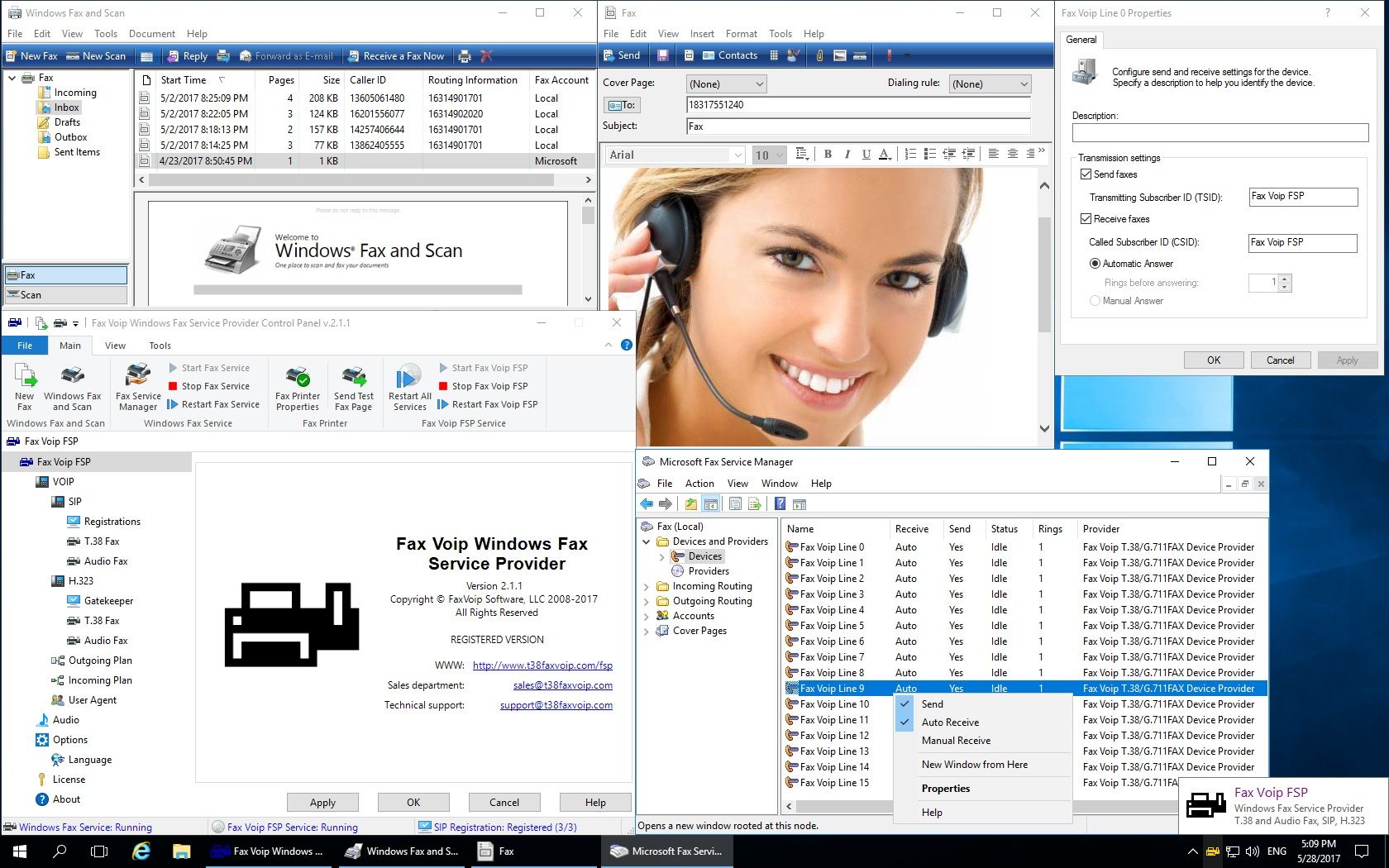Select the Automatic Answer radio button
This screenshot has height=868, width=1389.
click(1095, 264)
